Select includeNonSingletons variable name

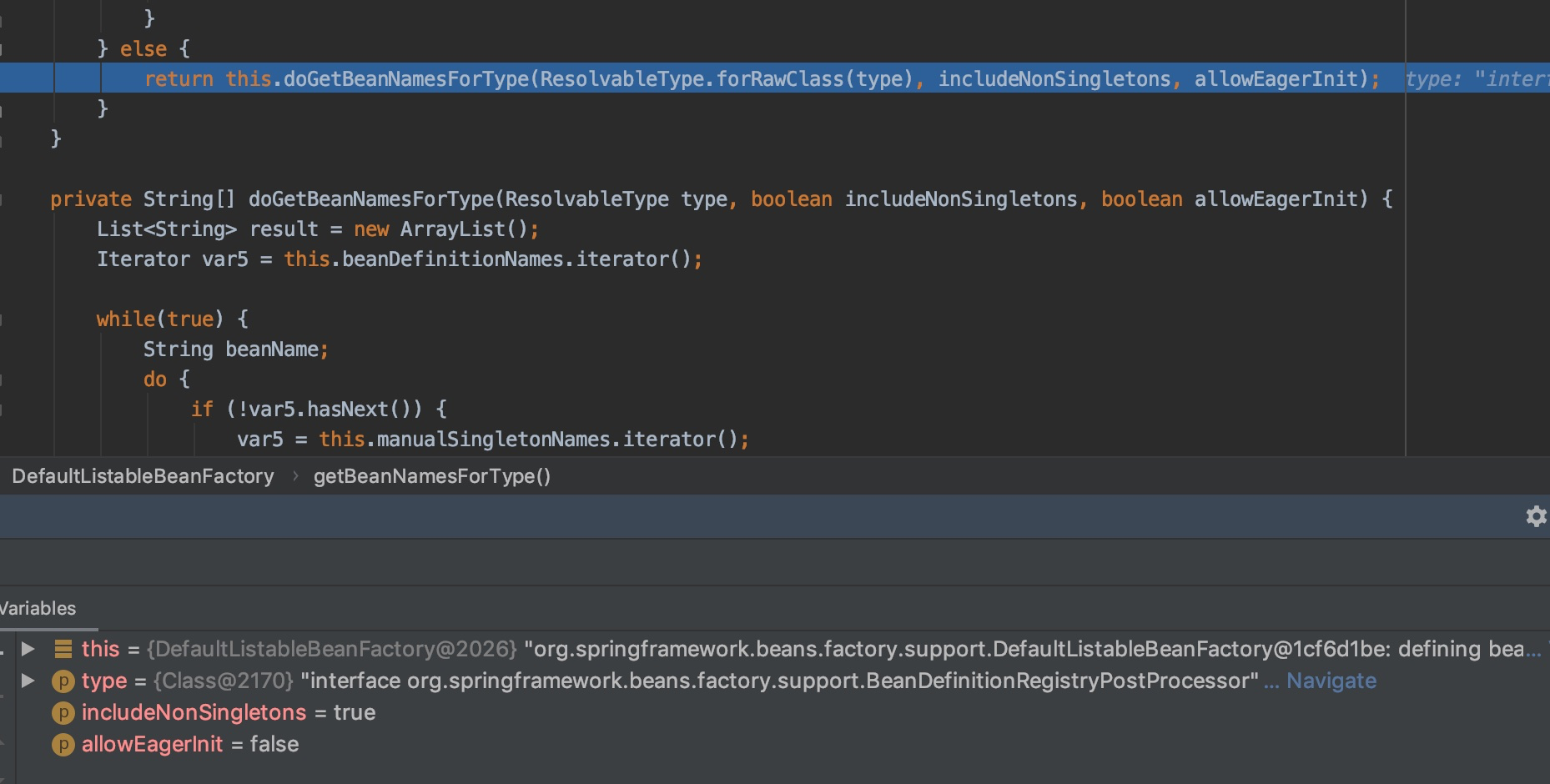click(x=194, y=712)
